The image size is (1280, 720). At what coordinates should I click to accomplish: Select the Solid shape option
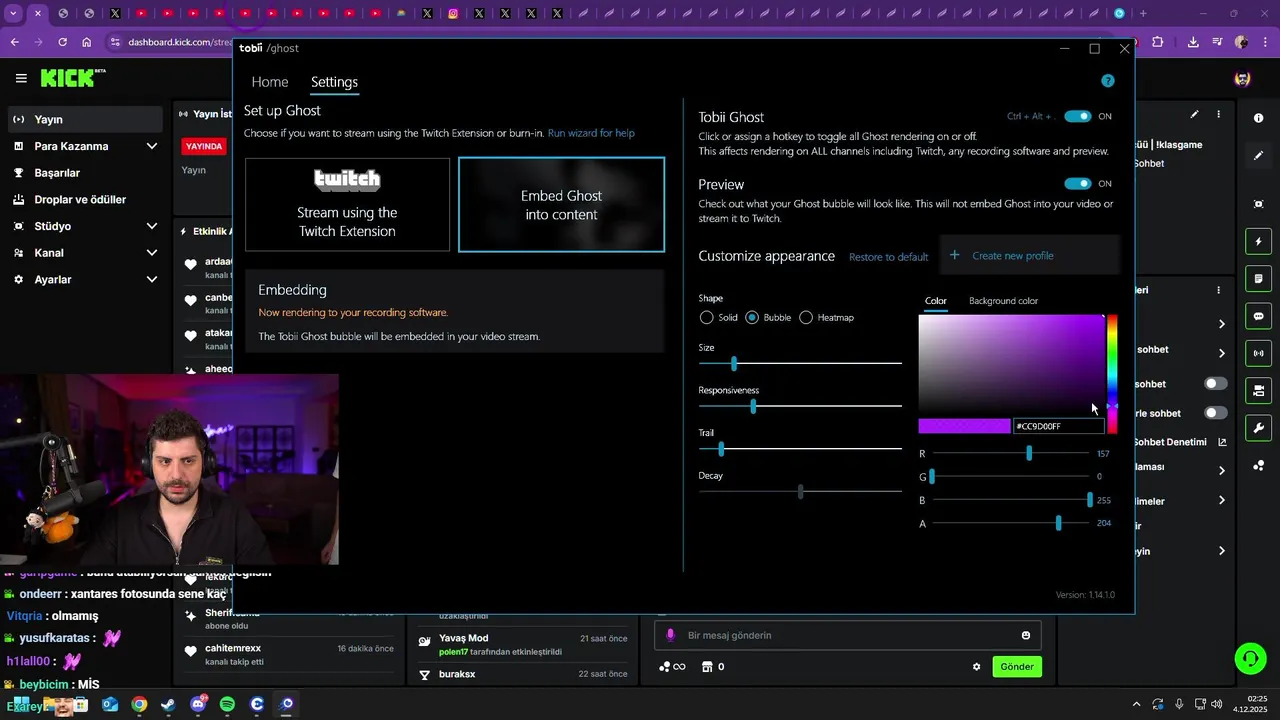coord(706,317)
